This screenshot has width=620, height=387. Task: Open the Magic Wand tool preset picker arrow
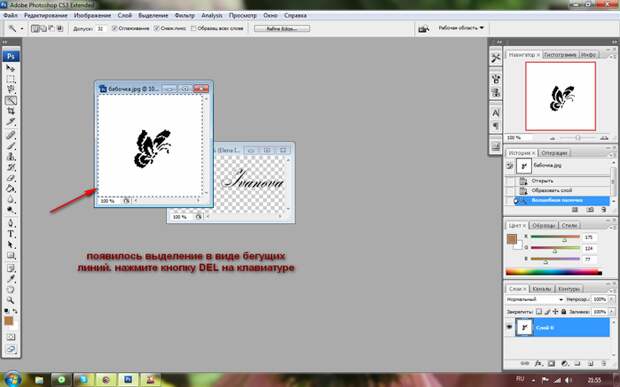coord(22,28)
